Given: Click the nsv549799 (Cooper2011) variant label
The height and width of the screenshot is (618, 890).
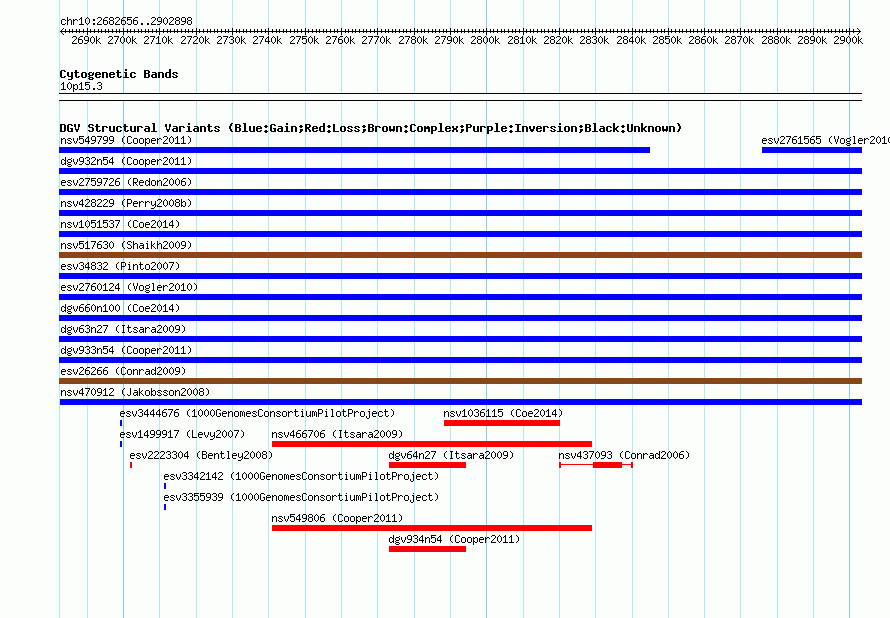Looking at the screenshot, I should 126,140.
